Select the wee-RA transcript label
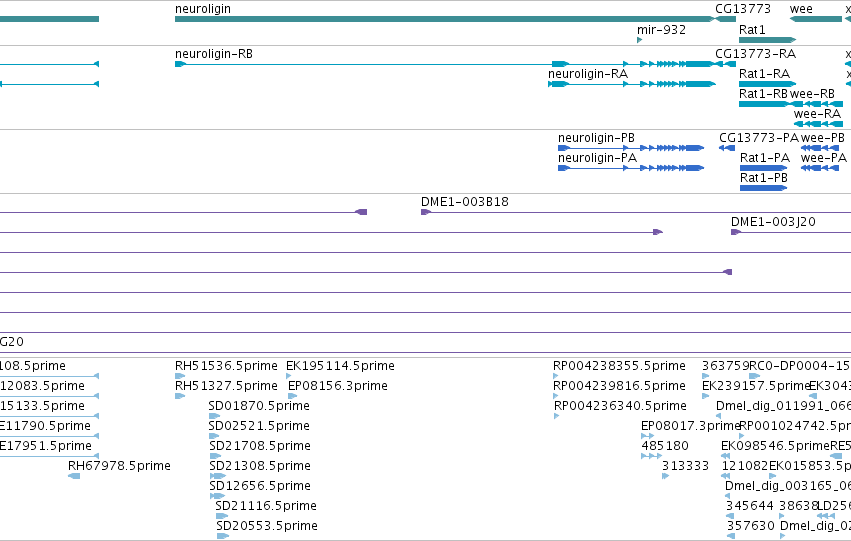Image resolution: width=851 pixels, height=541 pixels. point(817,113)
